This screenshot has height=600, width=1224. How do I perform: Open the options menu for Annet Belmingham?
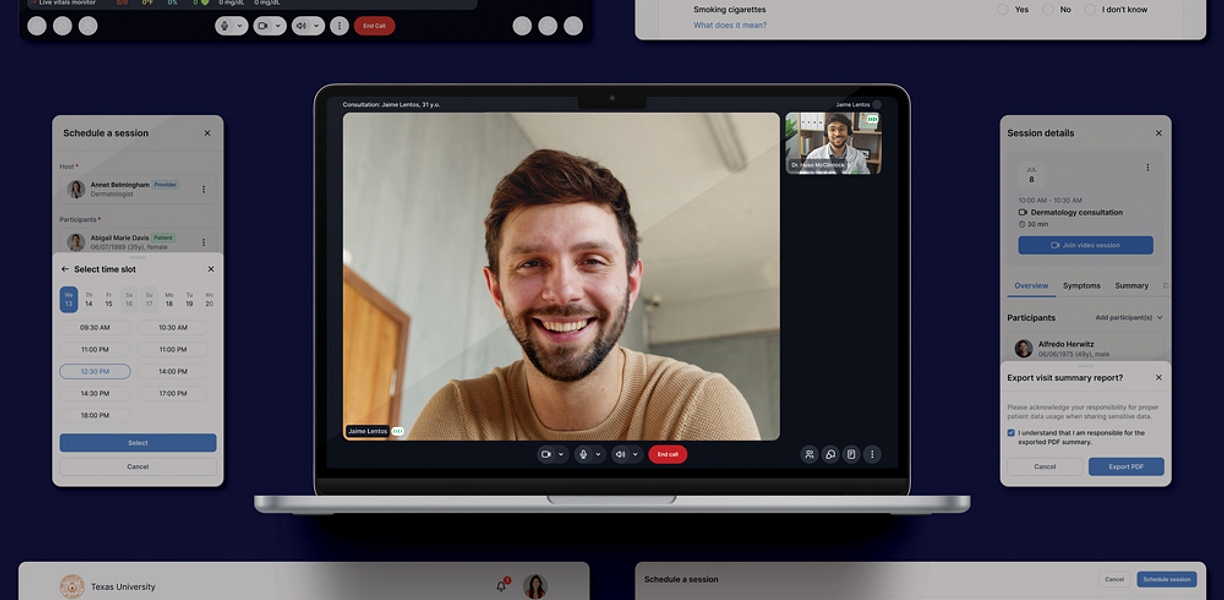pos(204,189)
